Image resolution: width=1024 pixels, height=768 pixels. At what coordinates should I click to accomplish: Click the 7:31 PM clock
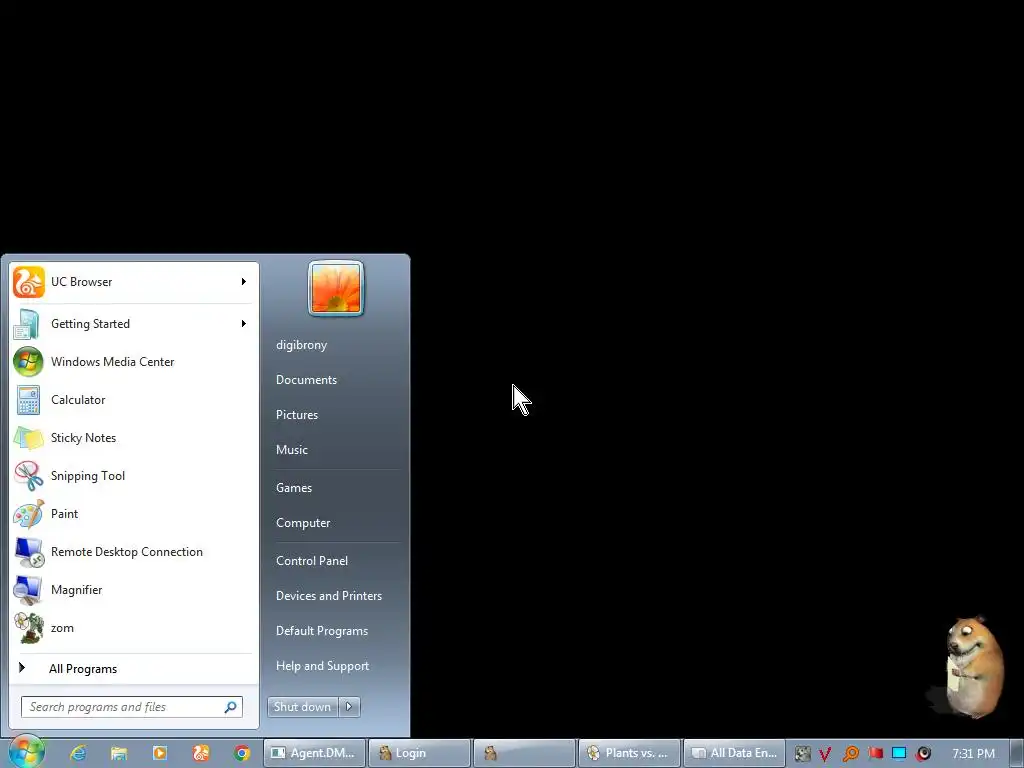click(x=973, y=754)
